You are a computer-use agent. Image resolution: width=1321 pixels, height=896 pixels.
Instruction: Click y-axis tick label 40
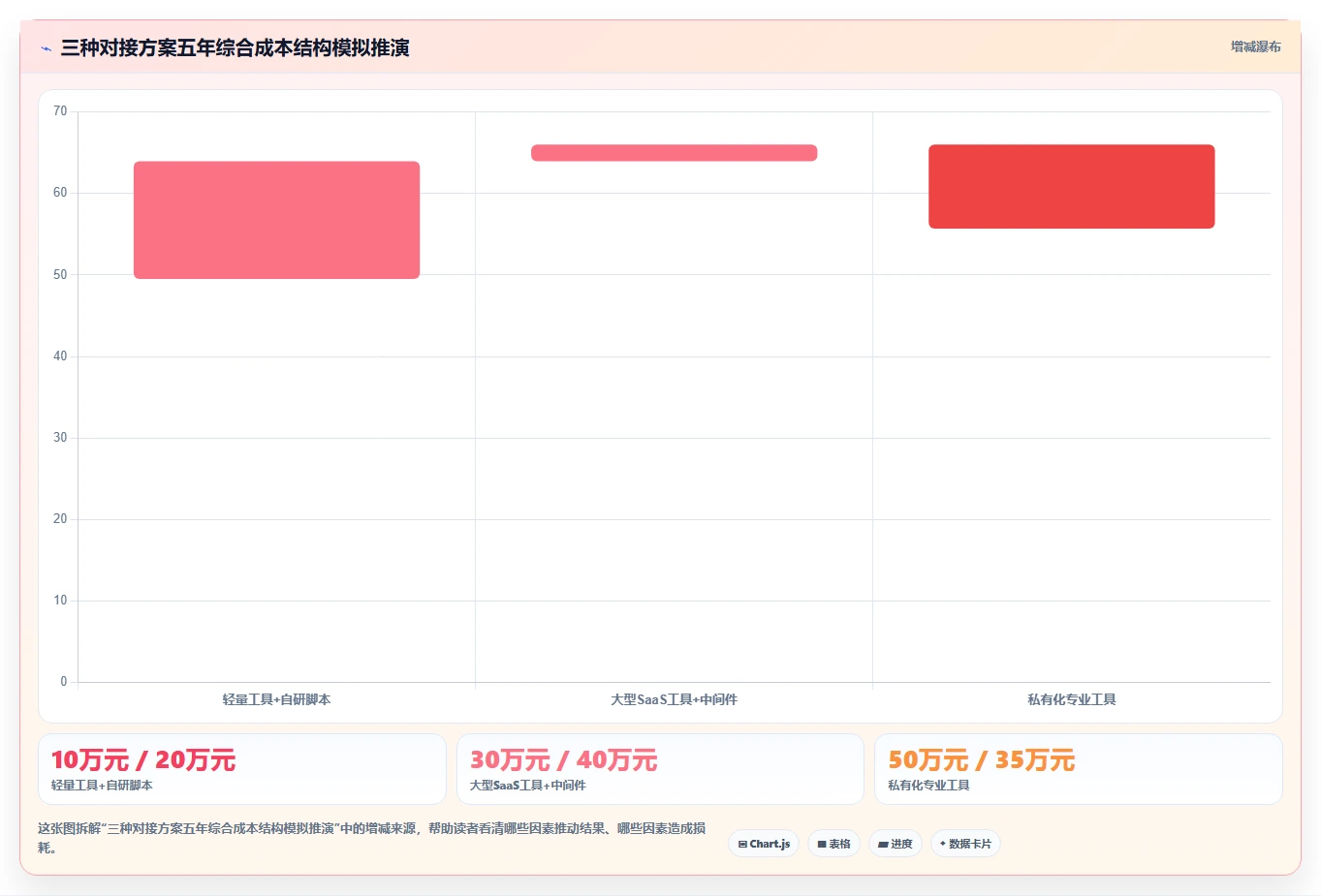pos(60,356)
